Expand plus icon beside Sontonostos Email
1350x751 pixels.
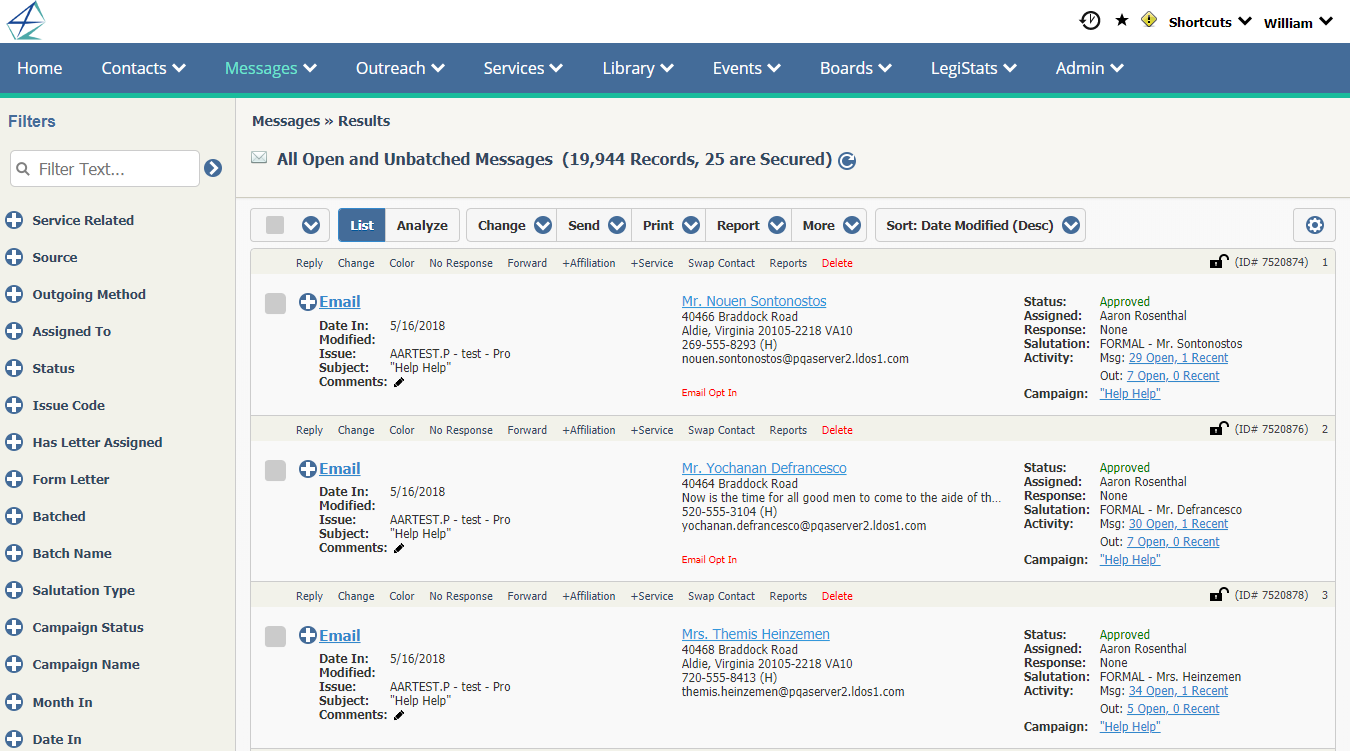[x=308, y=302]
